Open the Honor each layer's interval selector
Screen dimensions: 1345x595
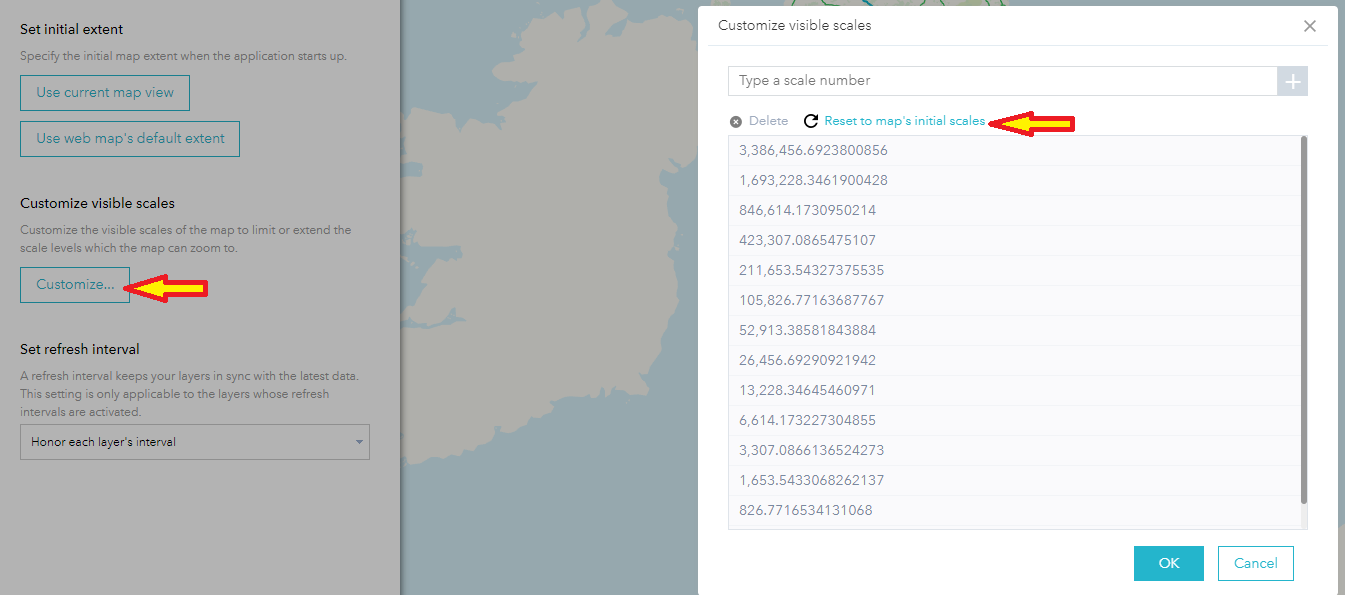click(x=195, y=441)
